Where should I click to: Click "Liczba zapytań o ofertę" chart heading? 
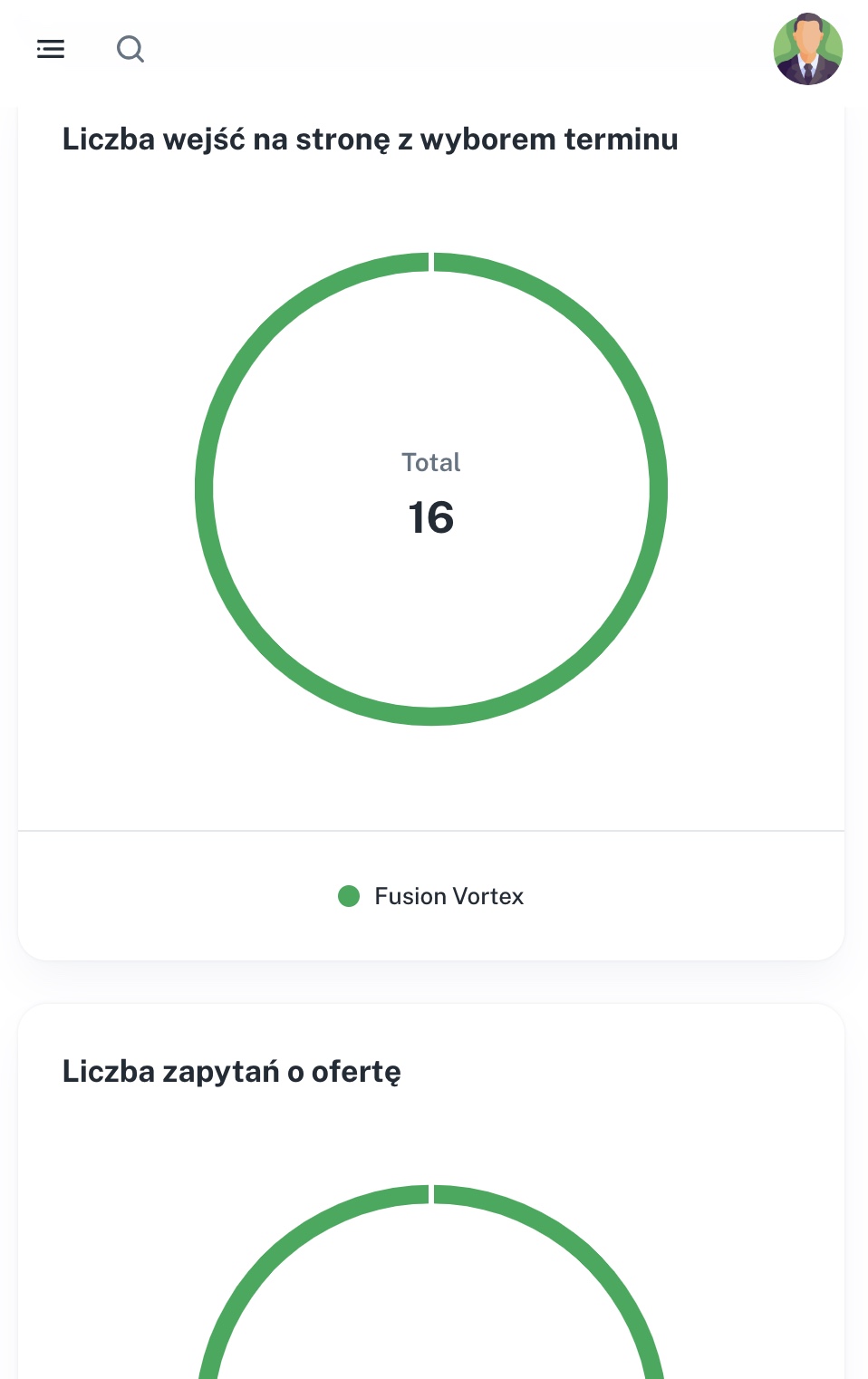pyautogui.click(x=231, y=1071)
